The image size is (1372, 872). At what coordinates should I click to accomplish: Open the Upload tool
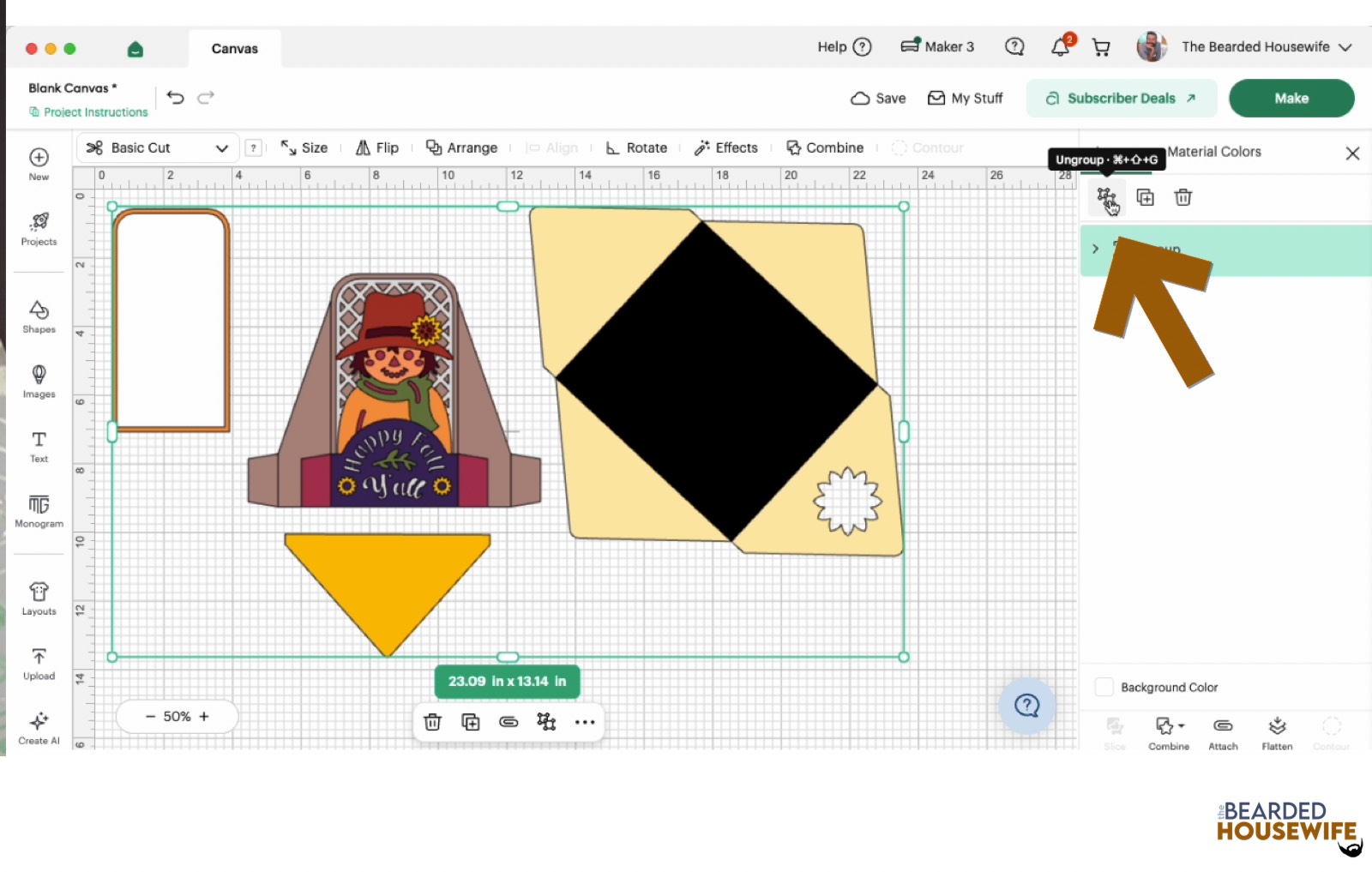pyautogui.click(x=39, y=664)
